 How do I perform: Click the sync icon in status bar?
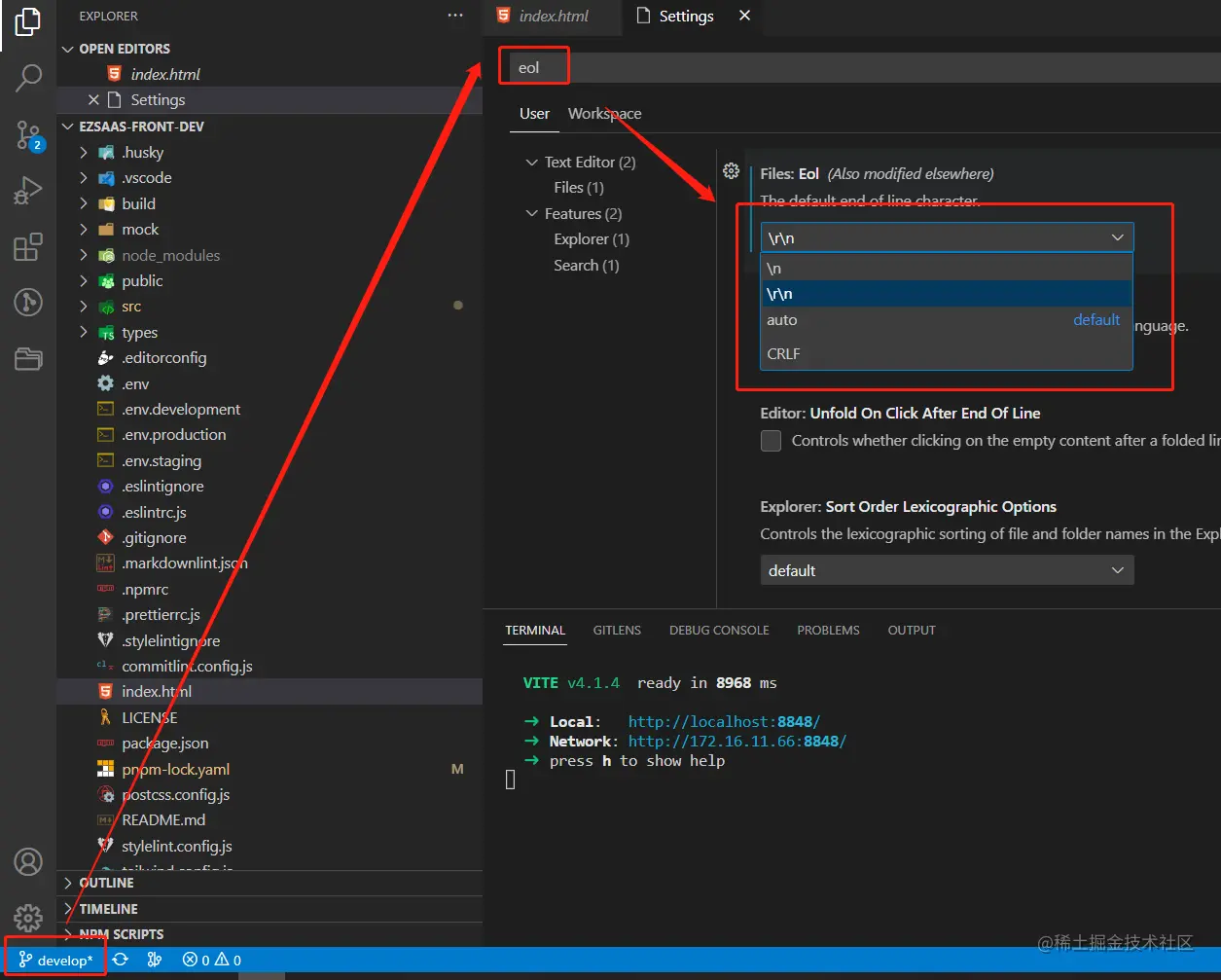[120, 960]
